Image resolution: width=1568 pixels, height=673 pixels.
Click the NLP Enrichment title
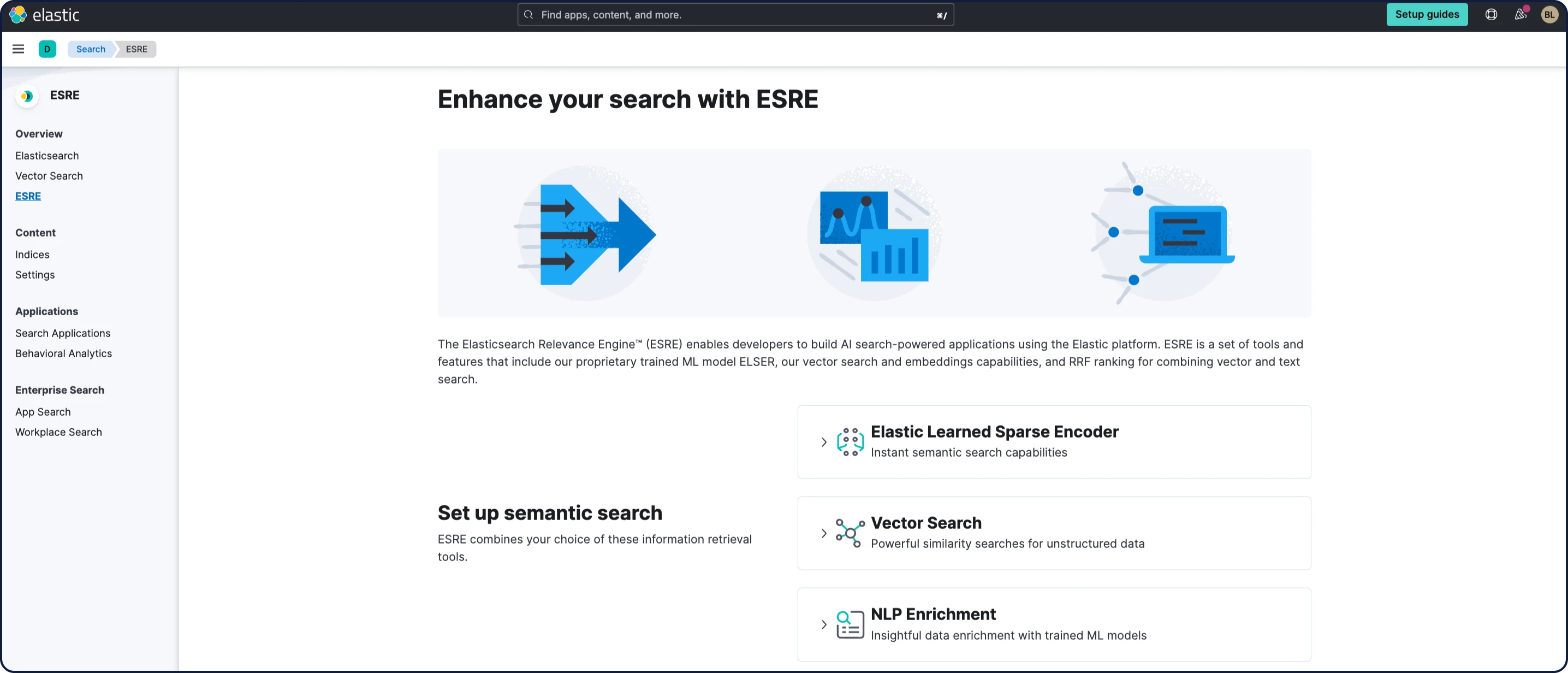[x=933, y=614]
